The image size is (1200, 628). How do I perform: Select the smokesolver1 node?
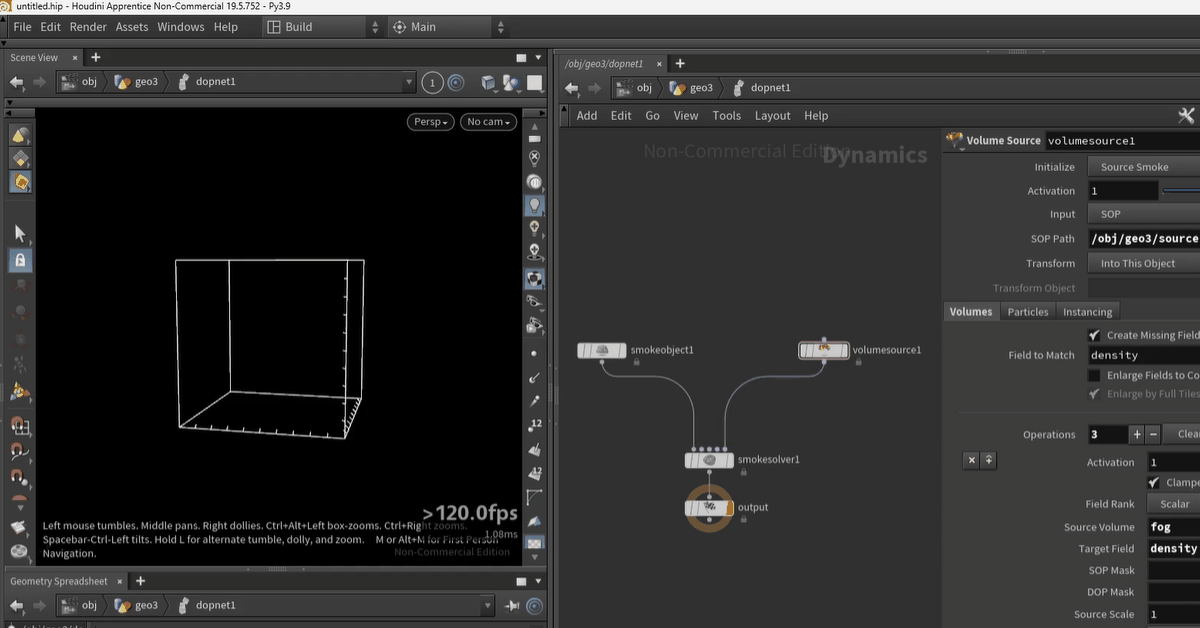coord(709,460)
